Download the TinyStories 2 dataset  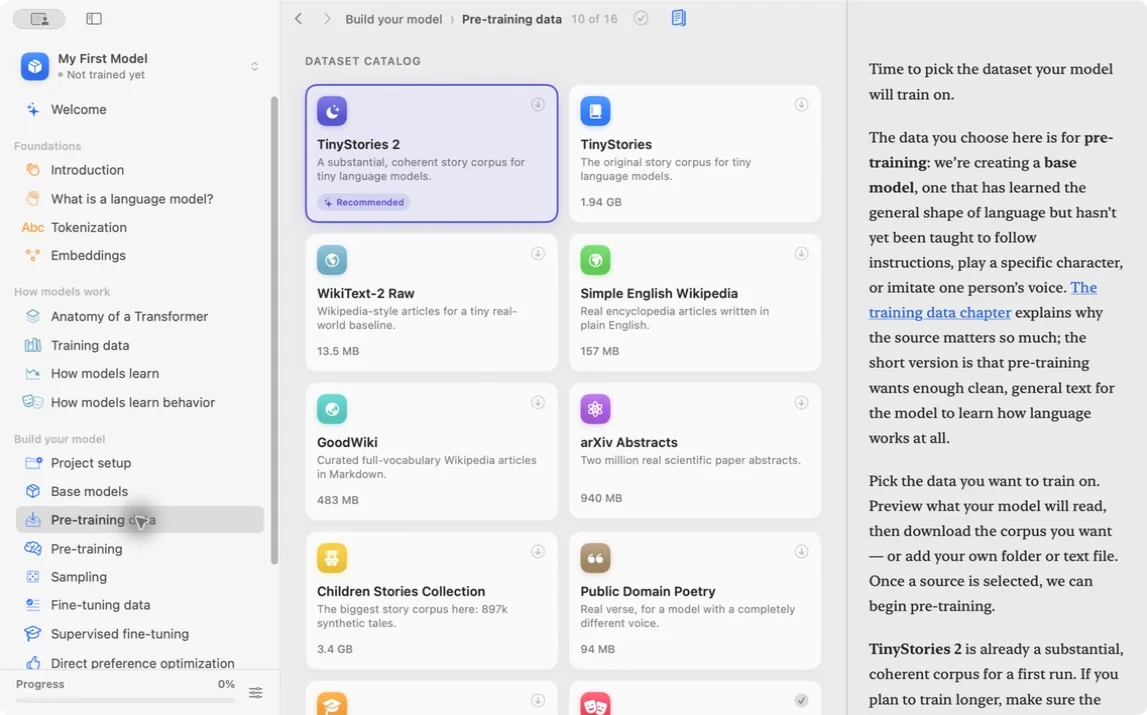click(538, 105)
